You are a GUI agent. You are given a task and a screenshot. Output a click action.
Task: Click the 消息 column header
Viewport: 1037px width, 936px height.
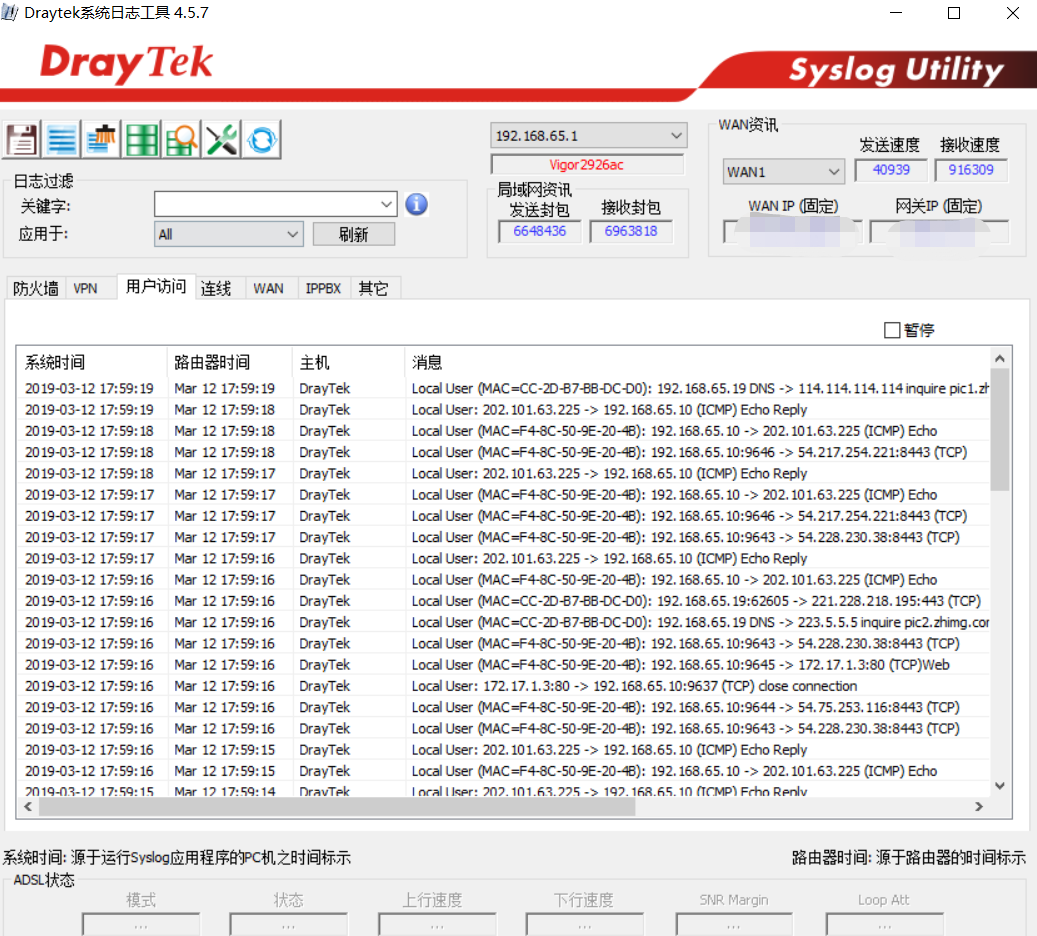(697, 362)
